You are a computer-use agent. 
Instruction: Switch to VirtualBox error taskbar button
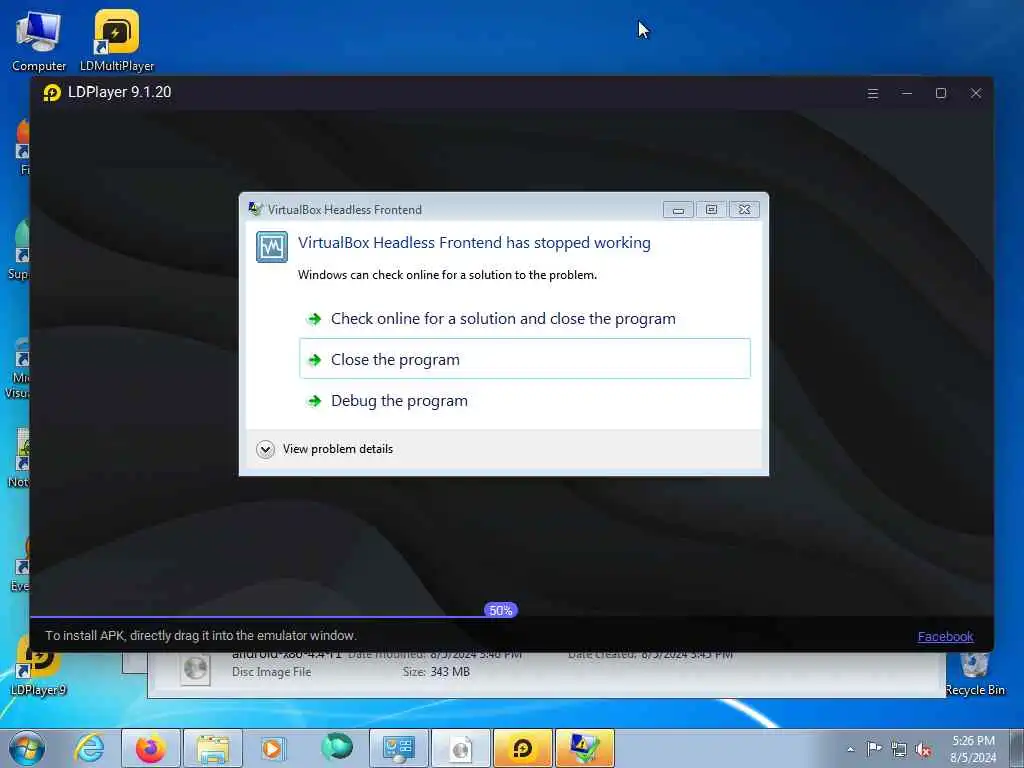585,748
